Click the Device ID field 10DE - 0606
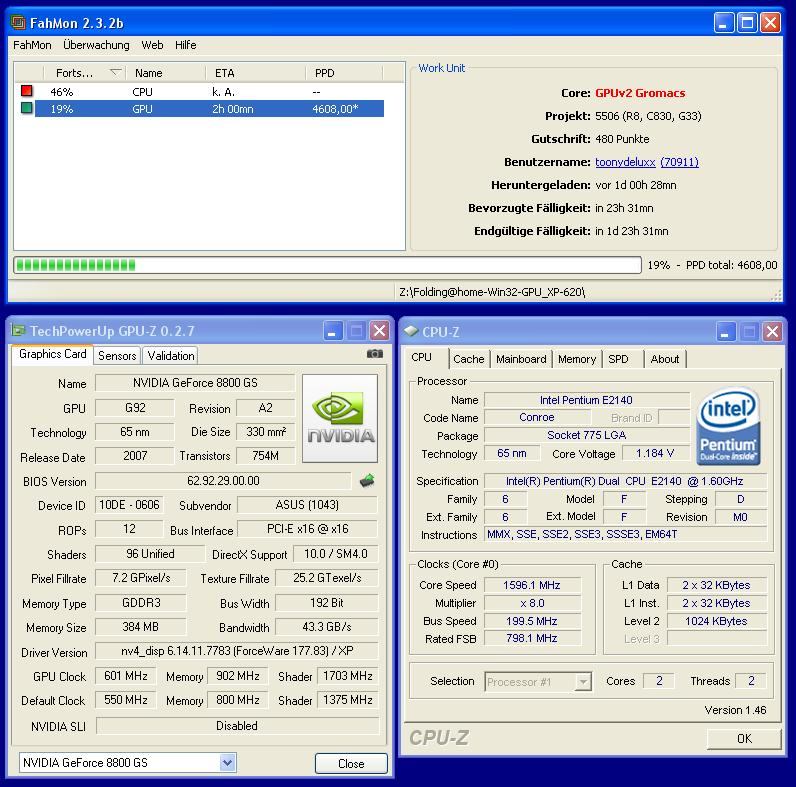This screenshot has width=796, height=787. pos(129,505)
